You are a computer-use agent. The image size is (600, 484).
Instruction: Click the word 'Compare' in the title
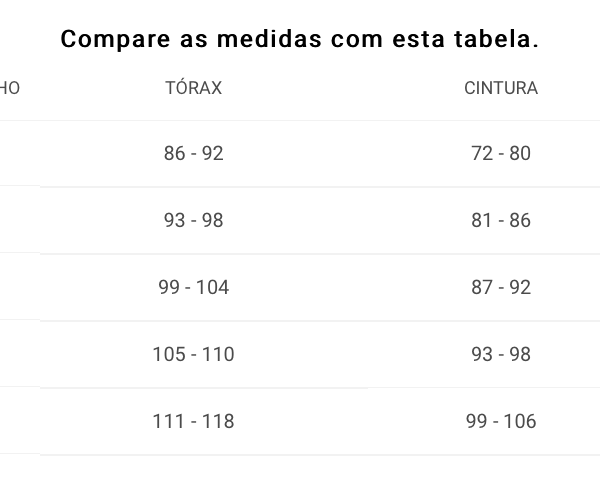(115, 40)
